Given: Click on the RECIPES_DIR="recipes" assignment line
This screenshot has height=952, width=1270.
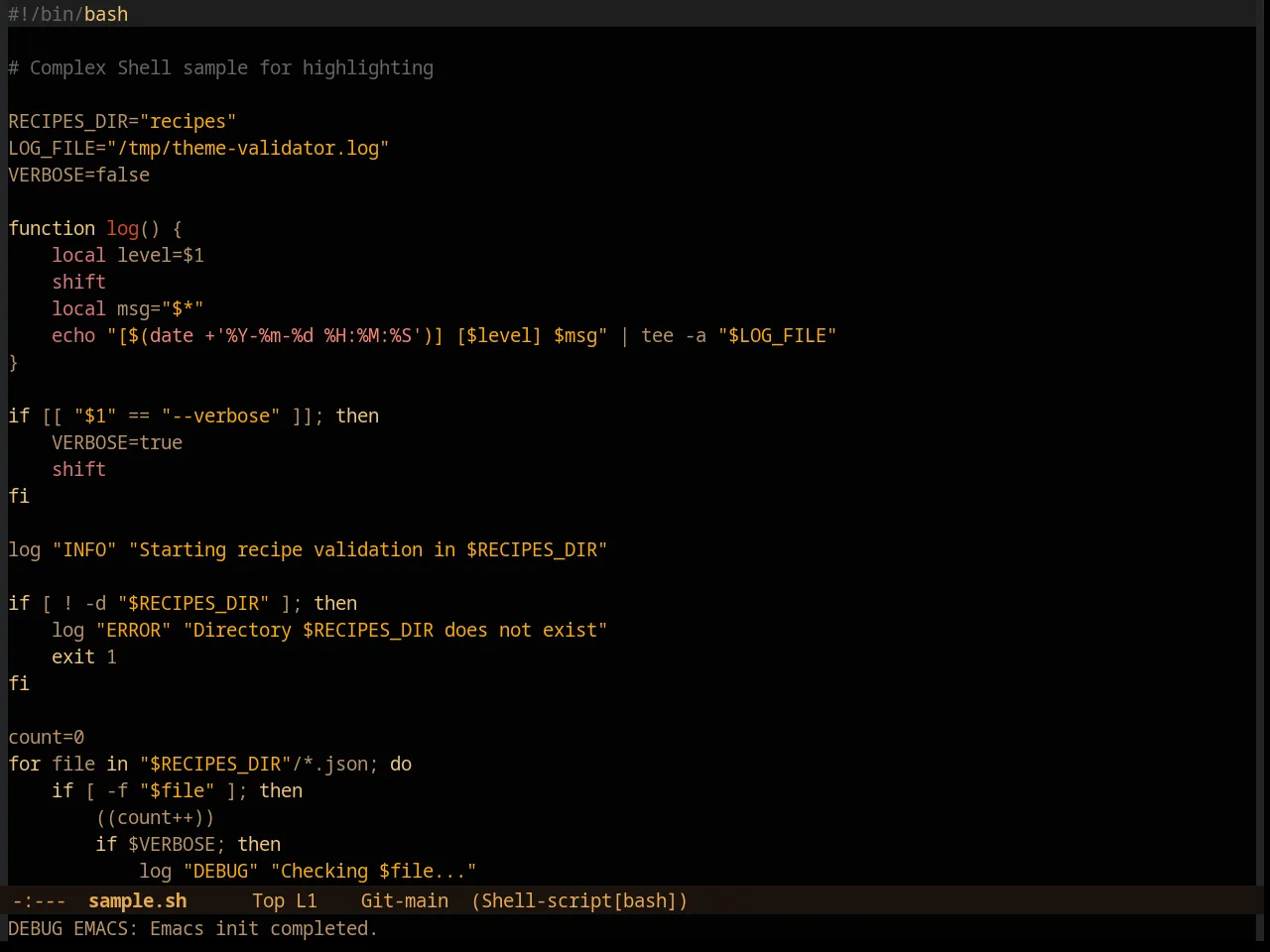Looking at the screenshot, I should tap(122, 121).
